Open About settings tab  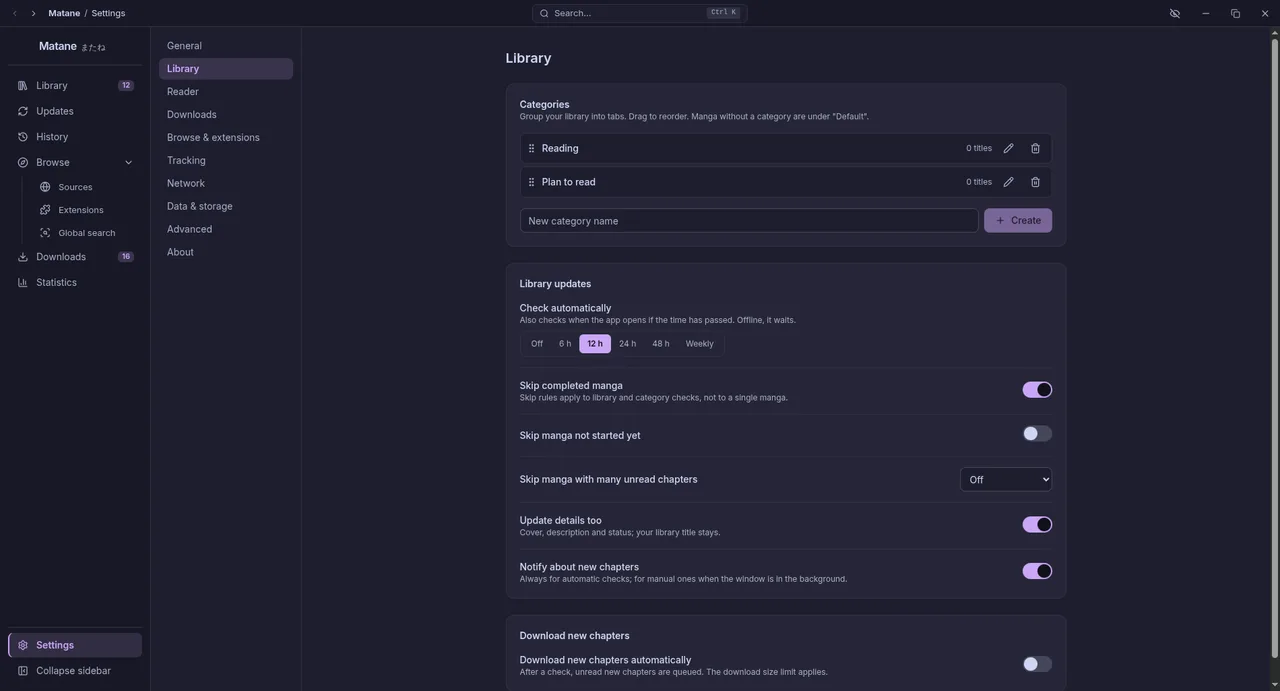point(226,253)
